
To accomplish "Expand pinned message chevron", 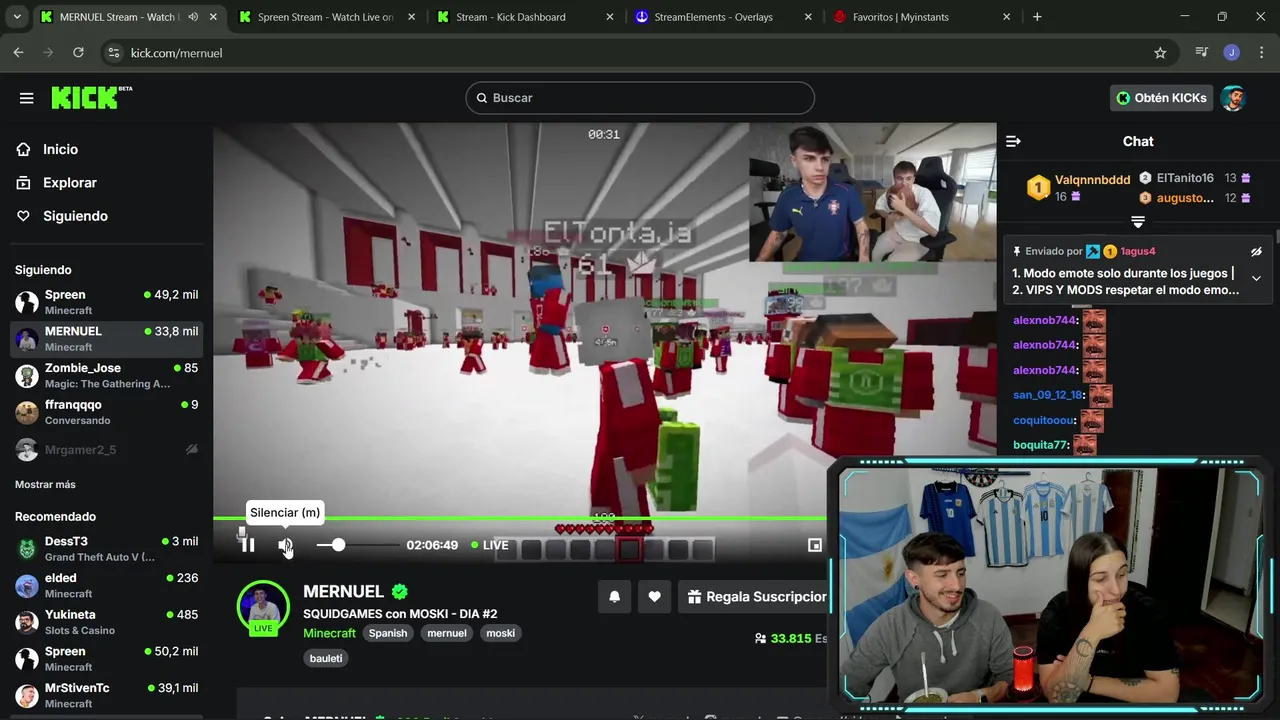I will (x=1256, y=279).
